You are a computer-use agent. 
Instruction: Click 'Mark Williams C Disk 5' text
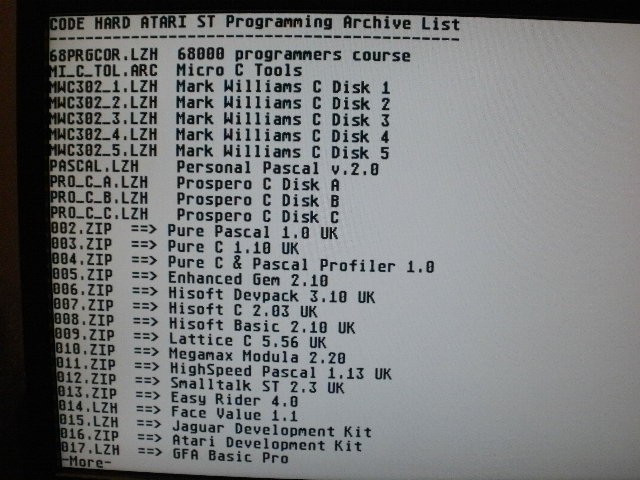pos(283,152)
